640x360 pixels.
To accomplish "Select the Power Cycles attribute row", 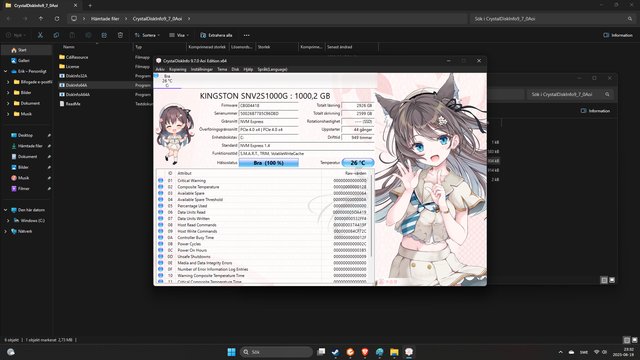I will tap(263, 244).
